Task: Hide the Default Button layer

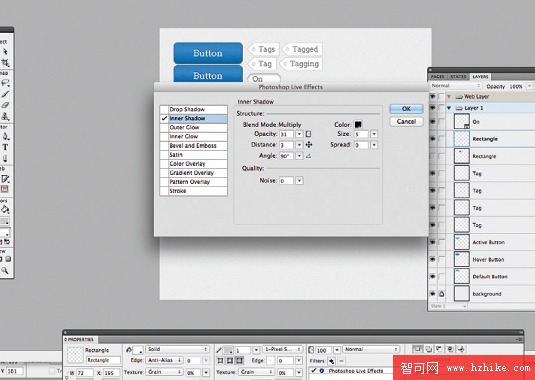Action: pos(432,277)
